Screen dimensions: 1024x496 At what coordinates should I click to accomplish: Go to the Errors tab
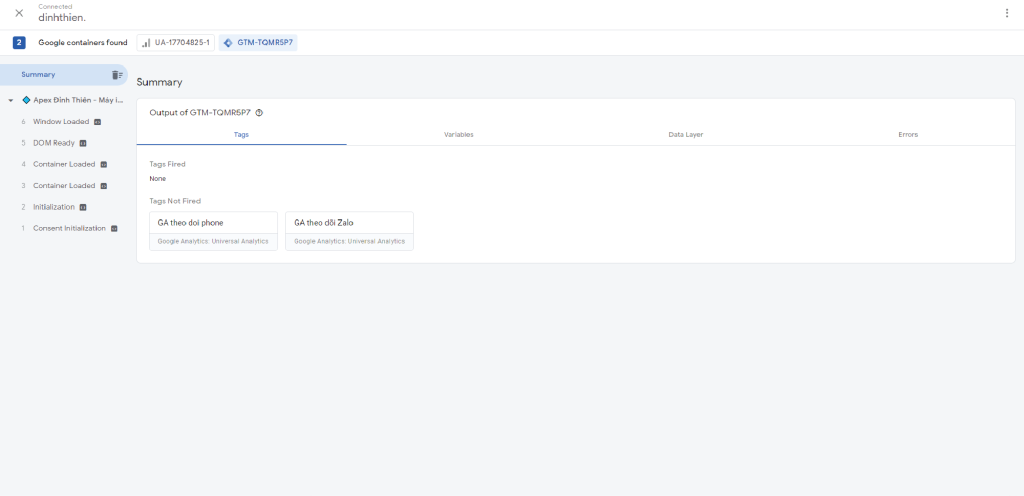pos(908,134)
